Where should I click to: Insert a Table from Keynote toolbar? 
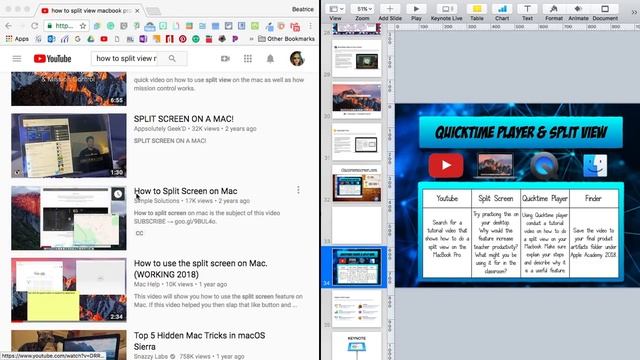tap(476, 12)
